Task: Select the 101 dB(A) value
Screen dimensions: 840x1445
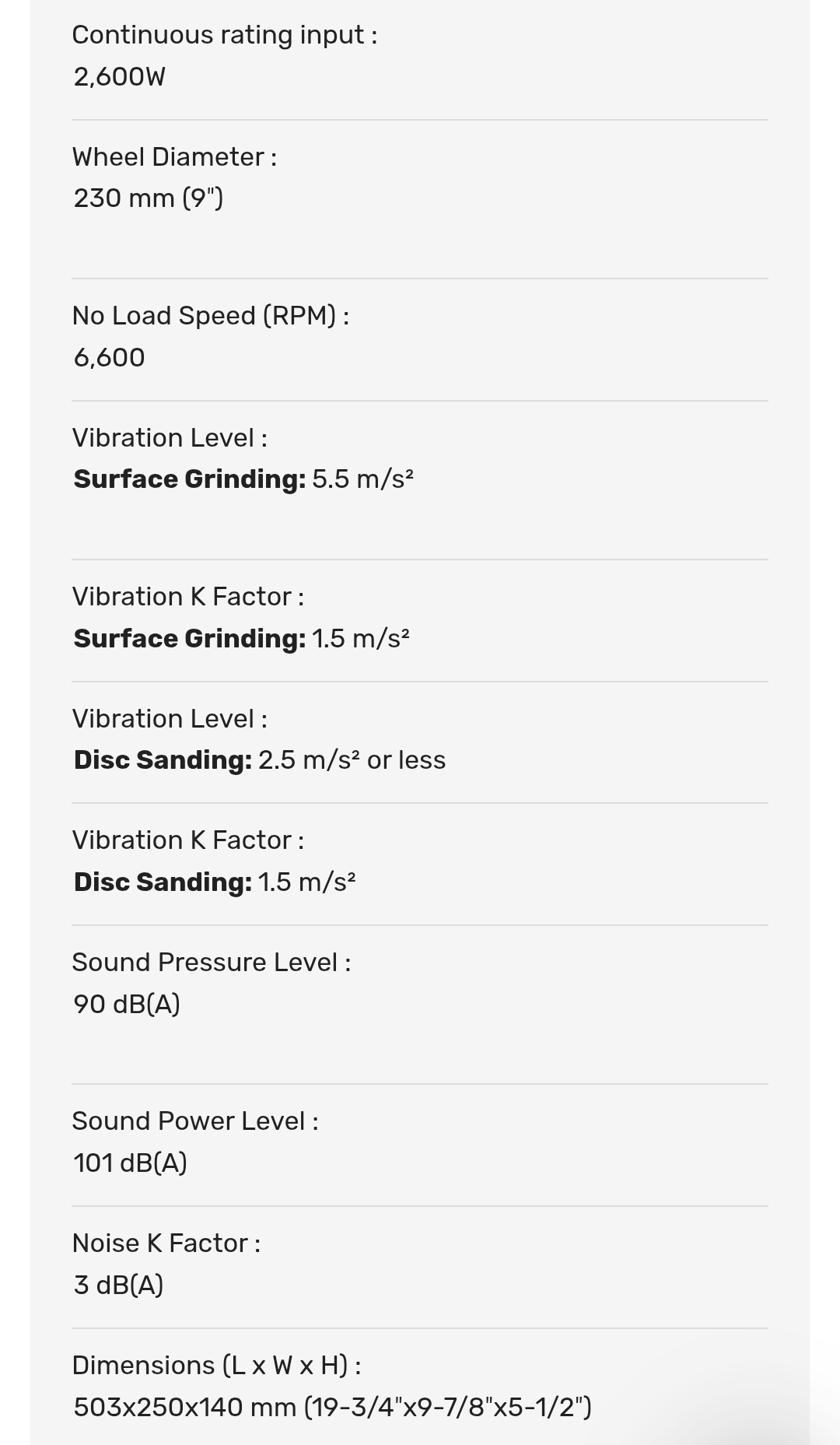Action: point(130,1163)
